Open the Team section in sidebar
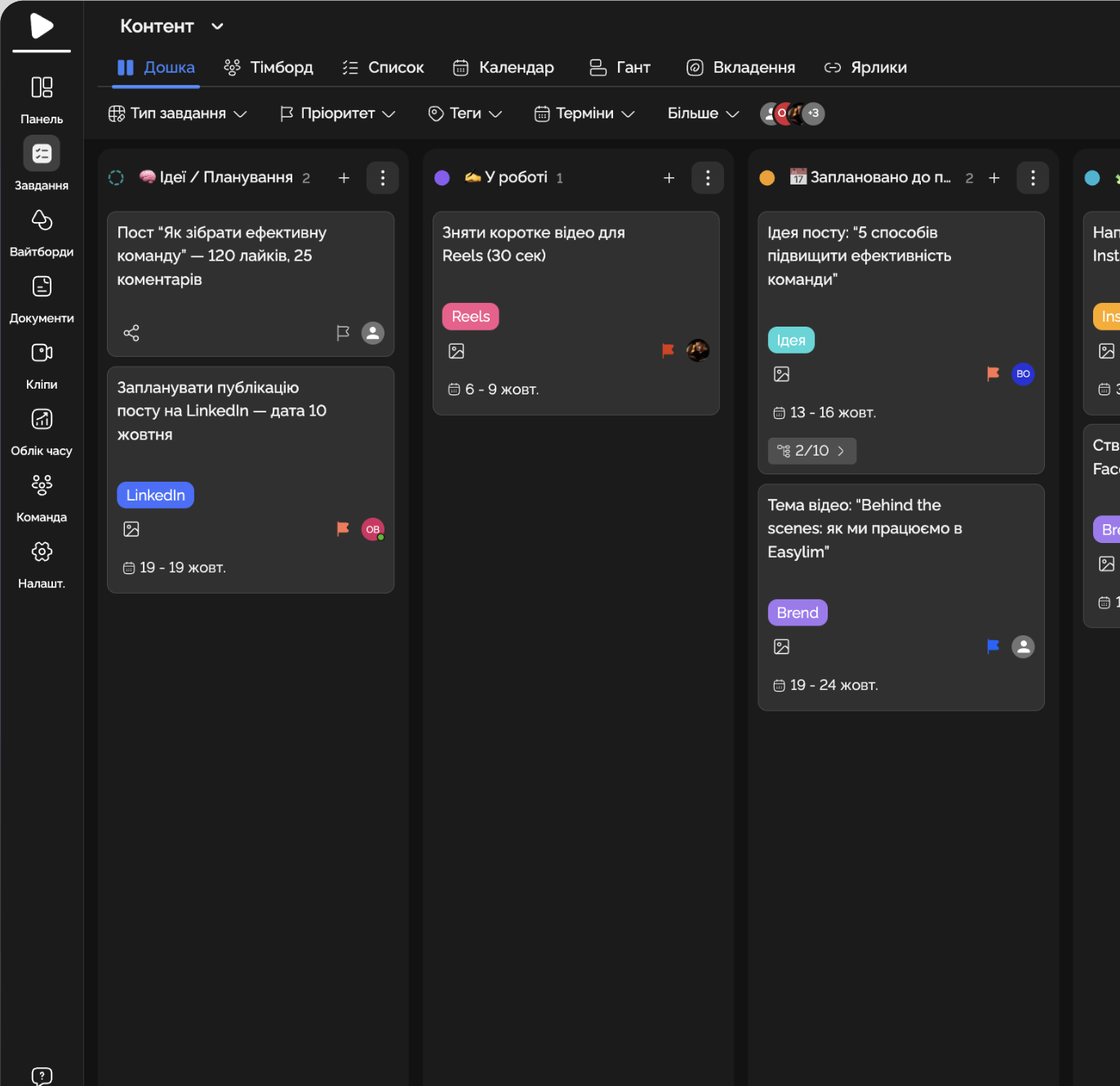This screenshot has height=1086, width=1120. 42,497
